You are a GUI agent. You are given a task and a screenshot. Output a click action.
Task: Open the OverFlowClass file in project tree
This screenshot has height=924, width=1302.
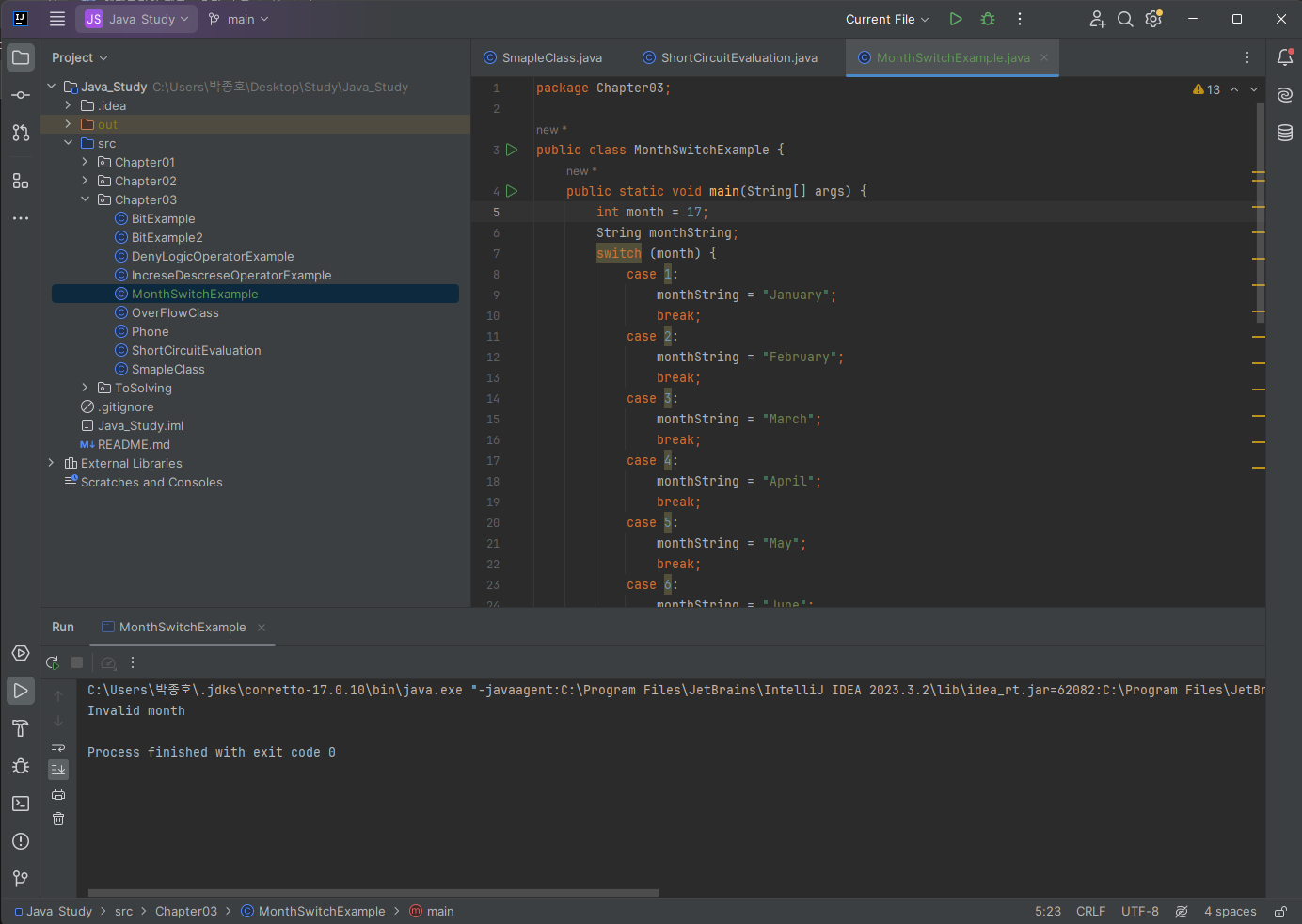[175, 312]
